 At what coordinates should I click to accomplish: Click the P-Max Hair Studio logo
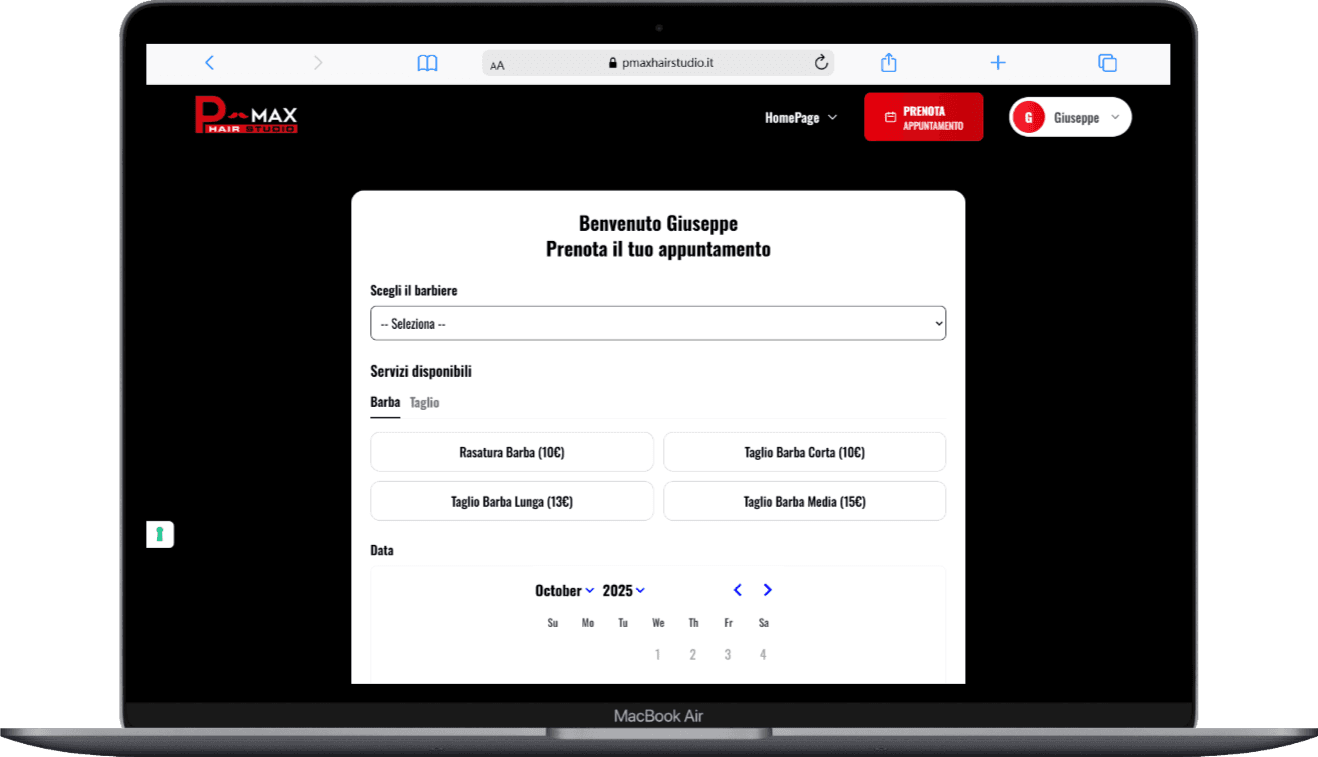[x=246, y=116]
